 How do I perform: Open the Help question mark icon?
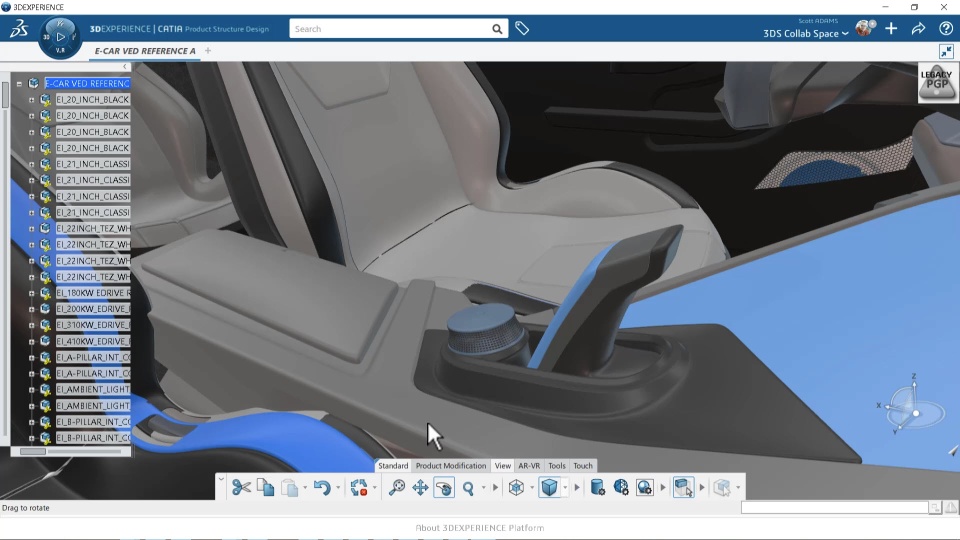[945, 28]
